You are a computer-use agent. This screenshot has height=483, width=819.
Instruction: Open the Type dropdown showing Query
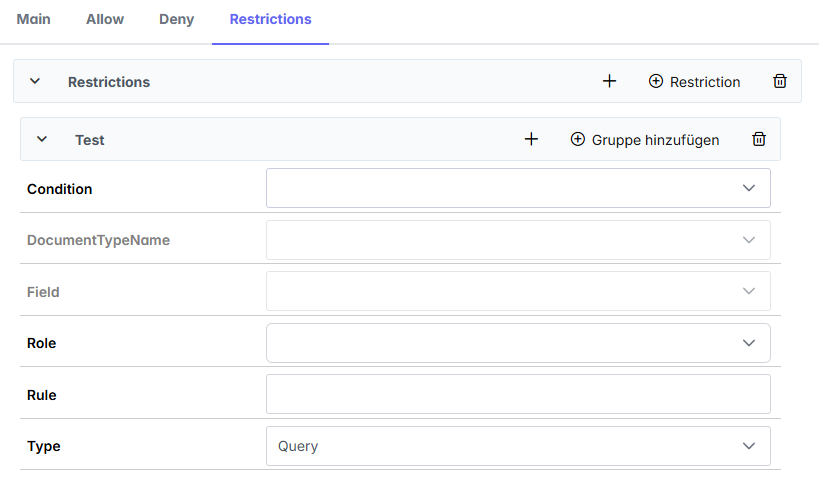click(x=518, y=446)
